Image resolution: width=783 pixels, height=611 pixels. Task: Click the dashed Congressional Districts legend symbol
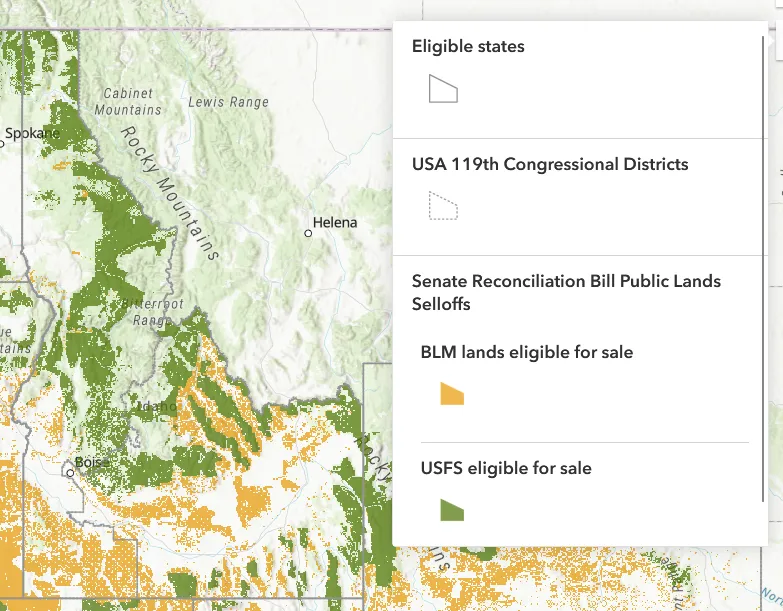443,206
